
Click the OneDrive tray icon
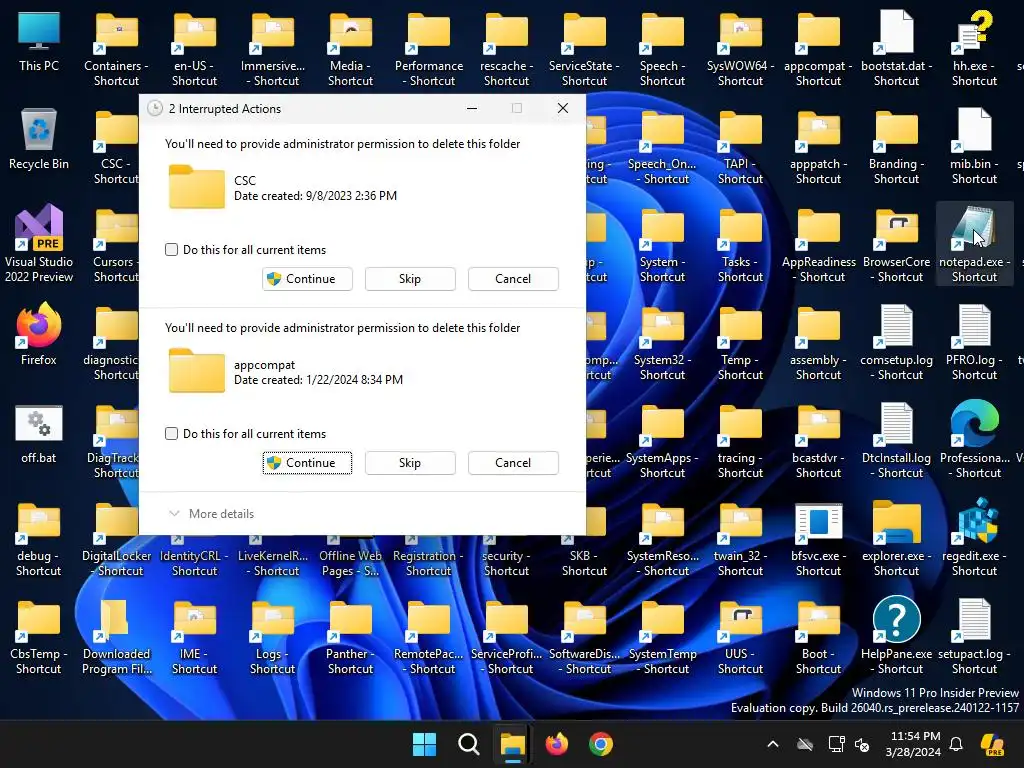805,744
